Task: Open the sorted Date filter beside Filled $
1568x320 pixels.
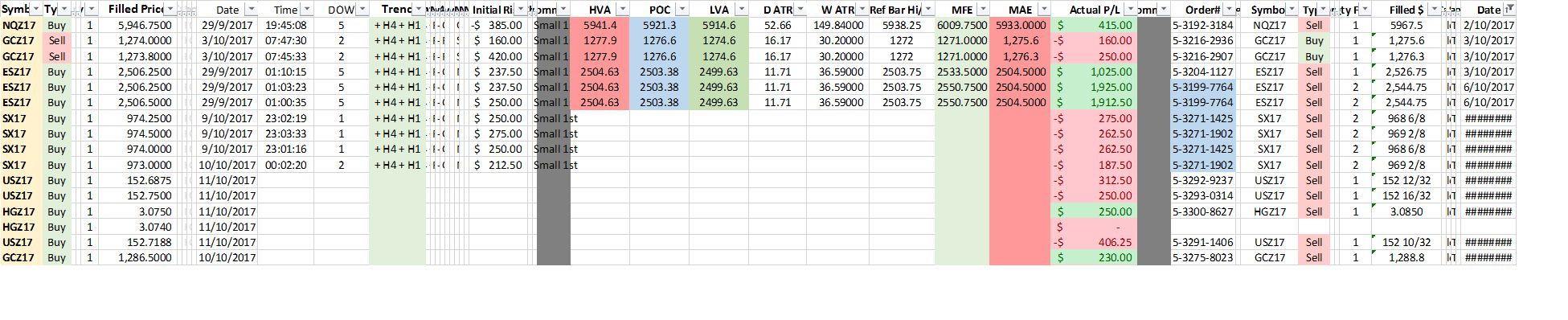Action: pyautogui.click(x=1509, y=9)
